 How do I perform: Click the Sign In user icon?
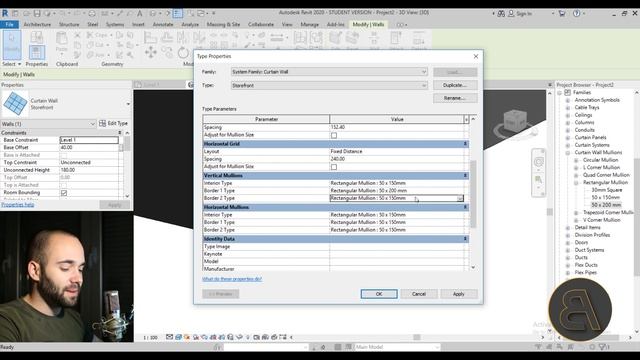click(x=511, y=13)
